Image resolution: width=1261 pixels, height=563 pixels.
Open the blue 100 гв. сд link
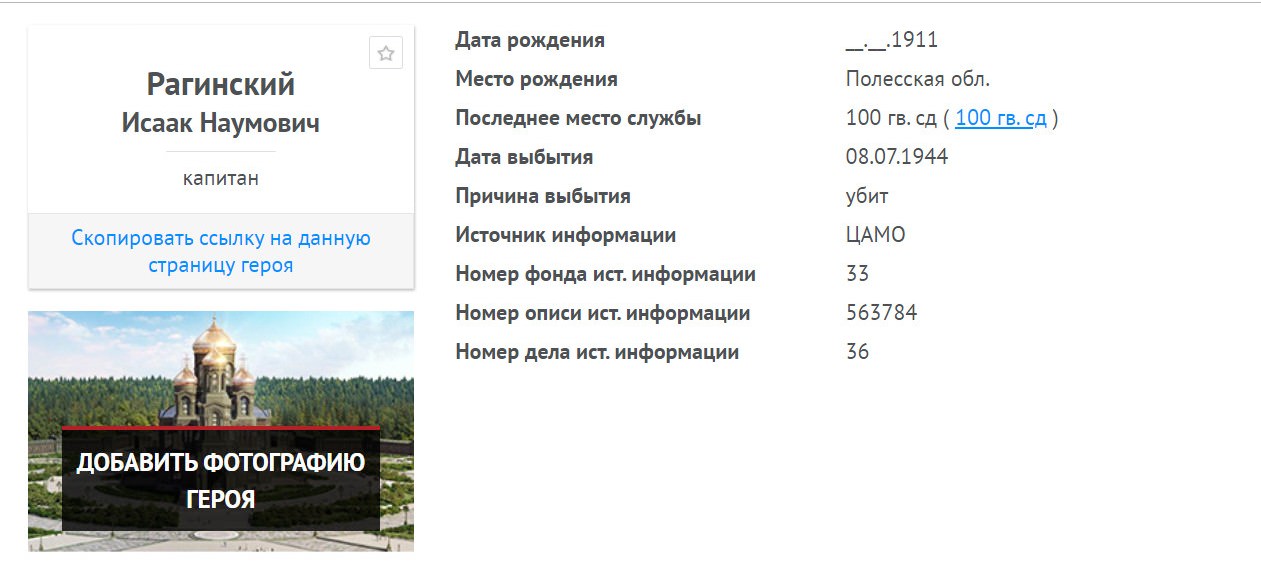1000,118
